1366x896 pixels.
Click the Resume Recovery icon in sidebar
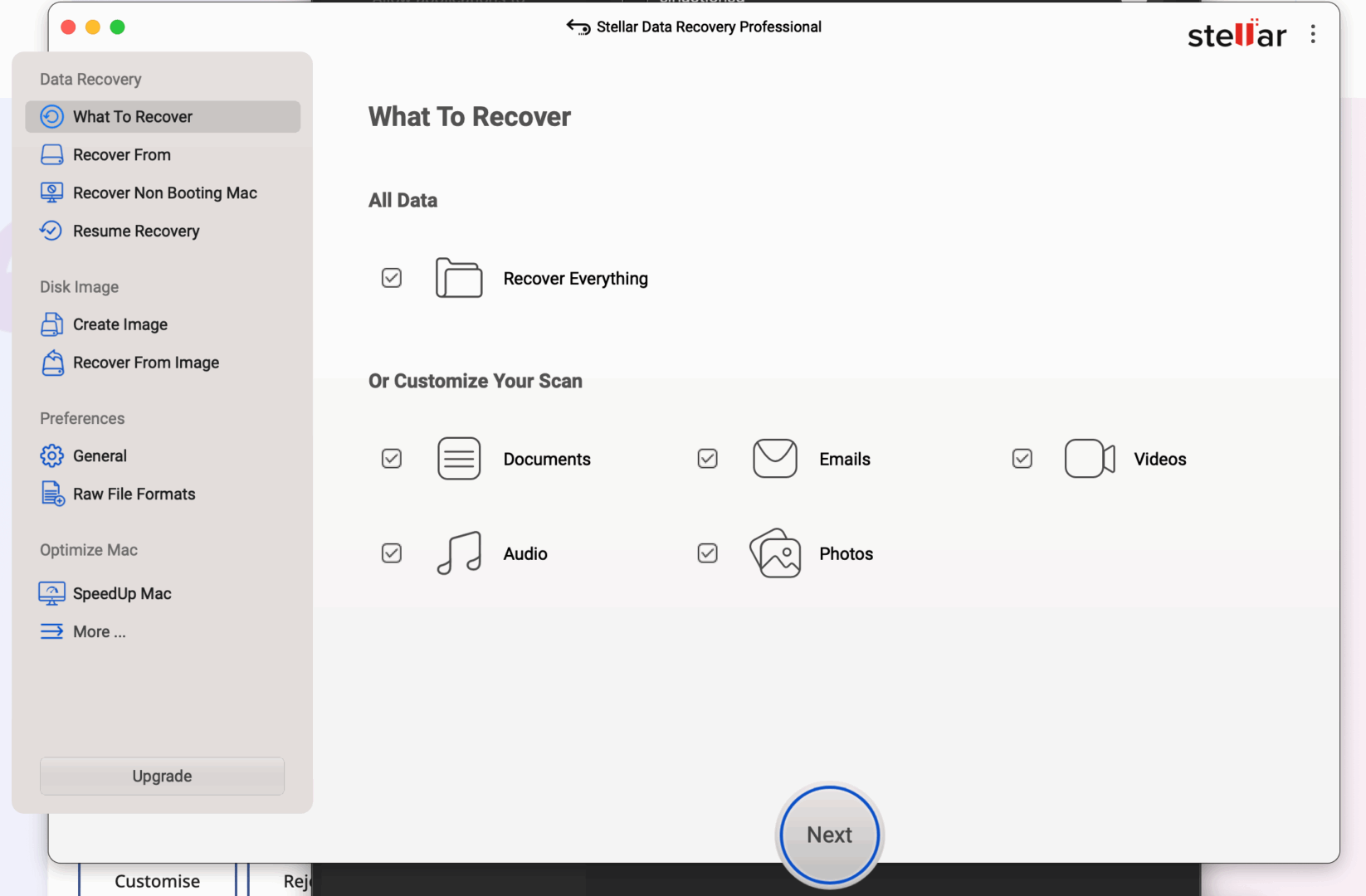(51, 231)
